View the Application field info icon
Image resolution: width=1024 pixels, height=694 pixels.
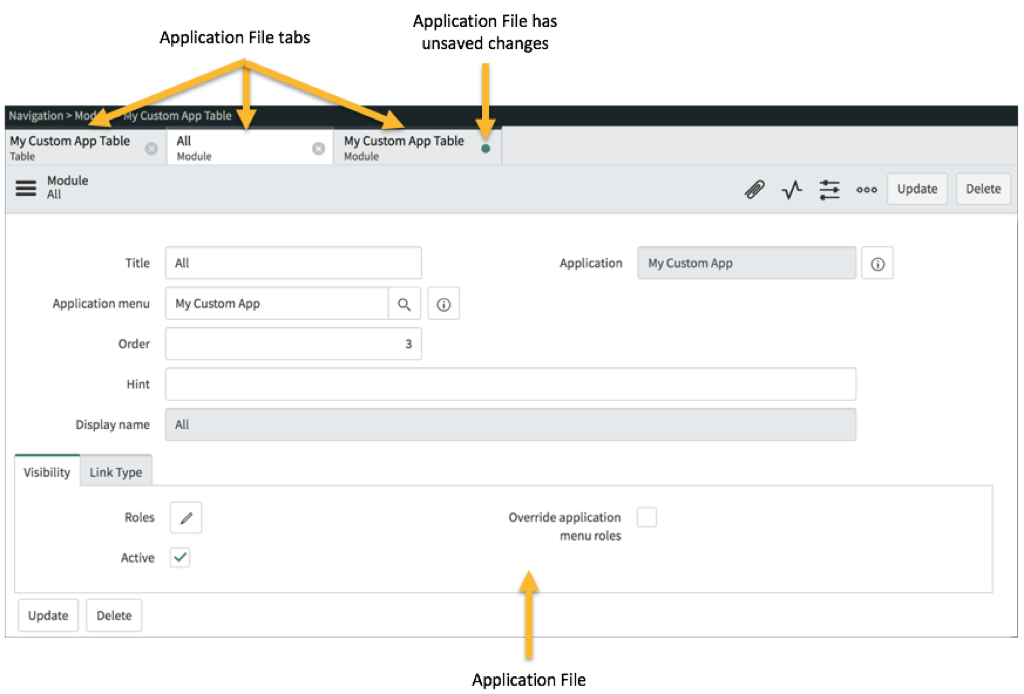tap(877, 263)
